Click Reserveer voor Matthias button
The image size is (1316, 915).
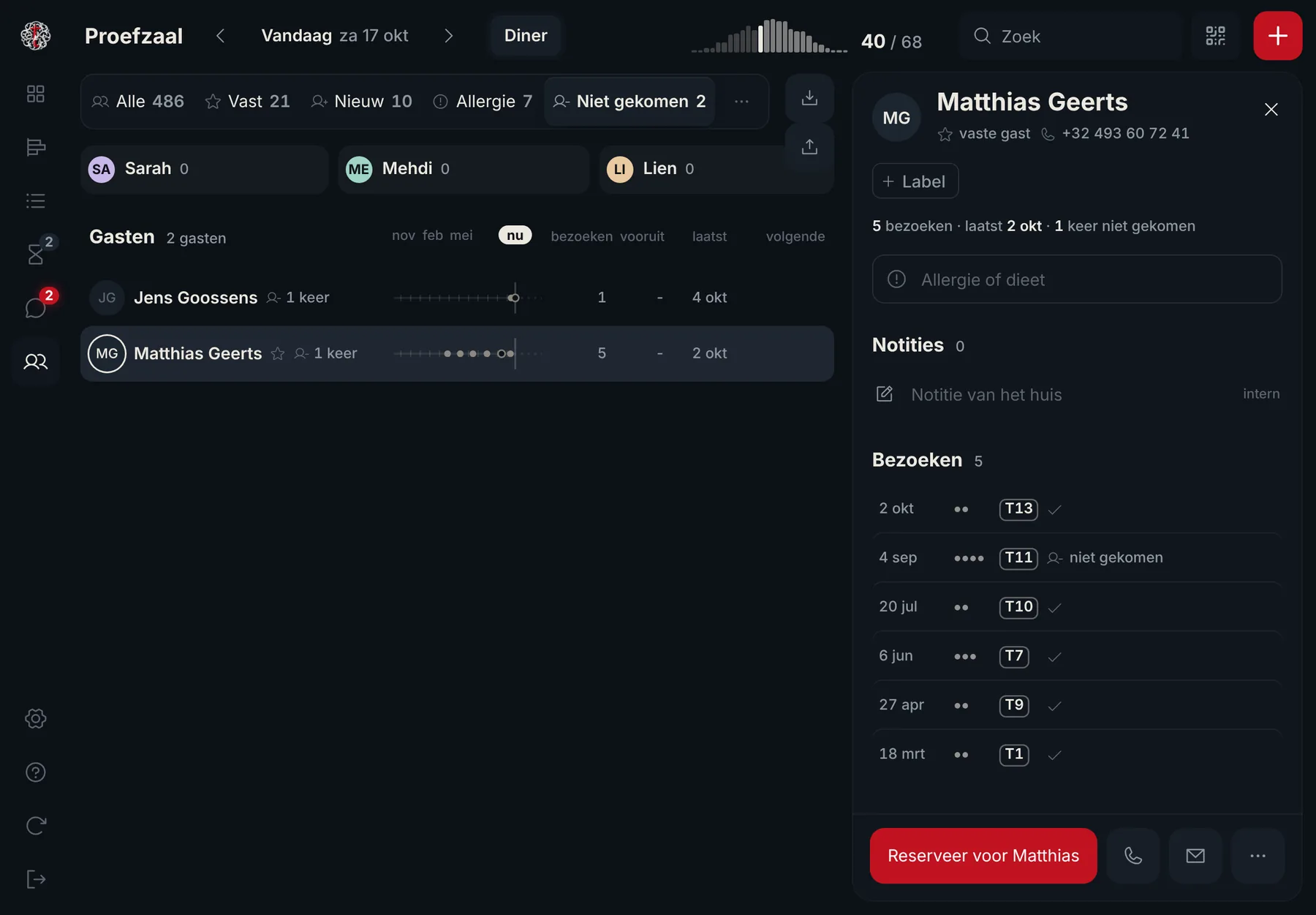983,856
